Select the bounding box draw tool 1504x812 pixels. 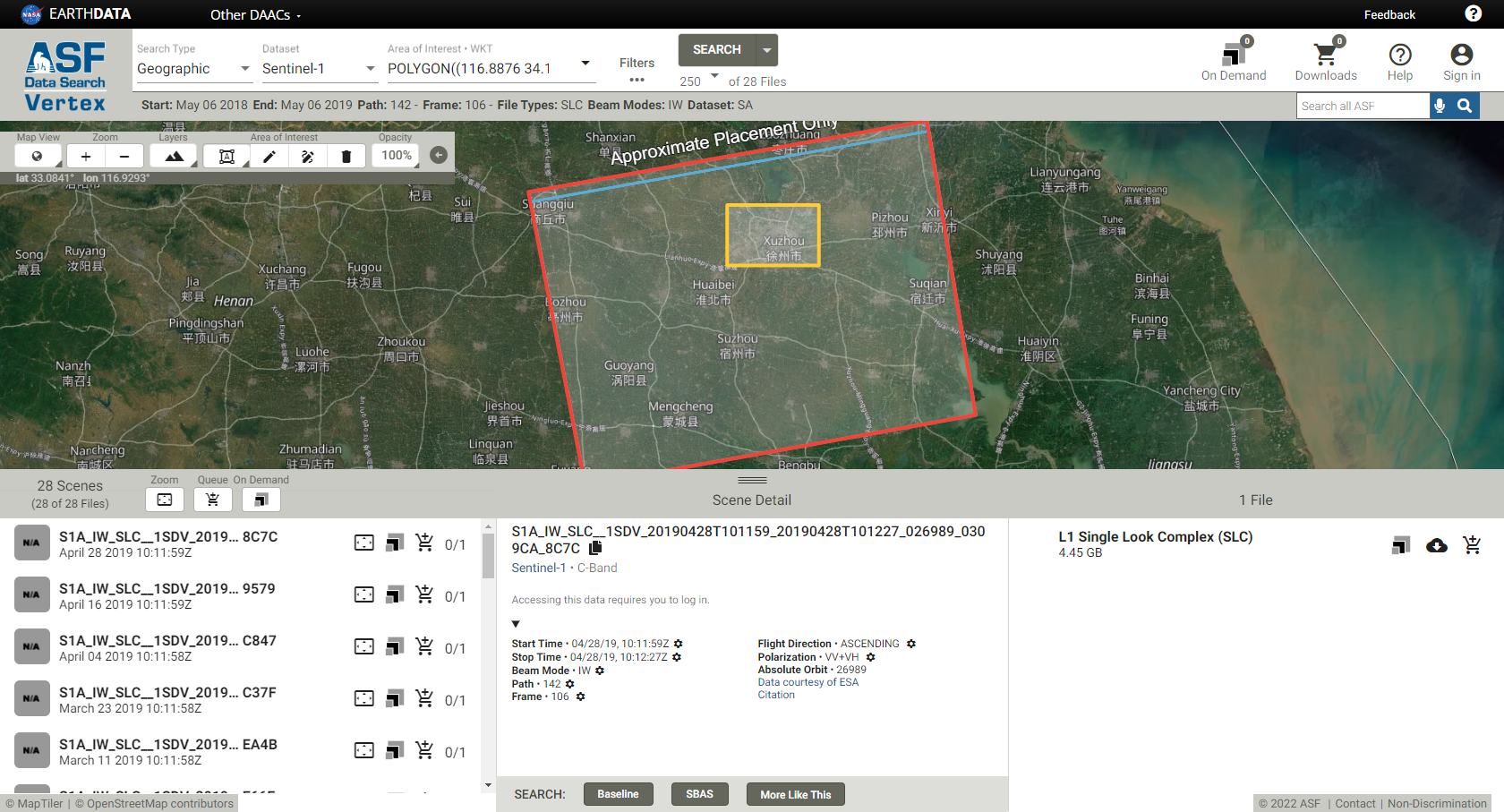pos(226,157)
